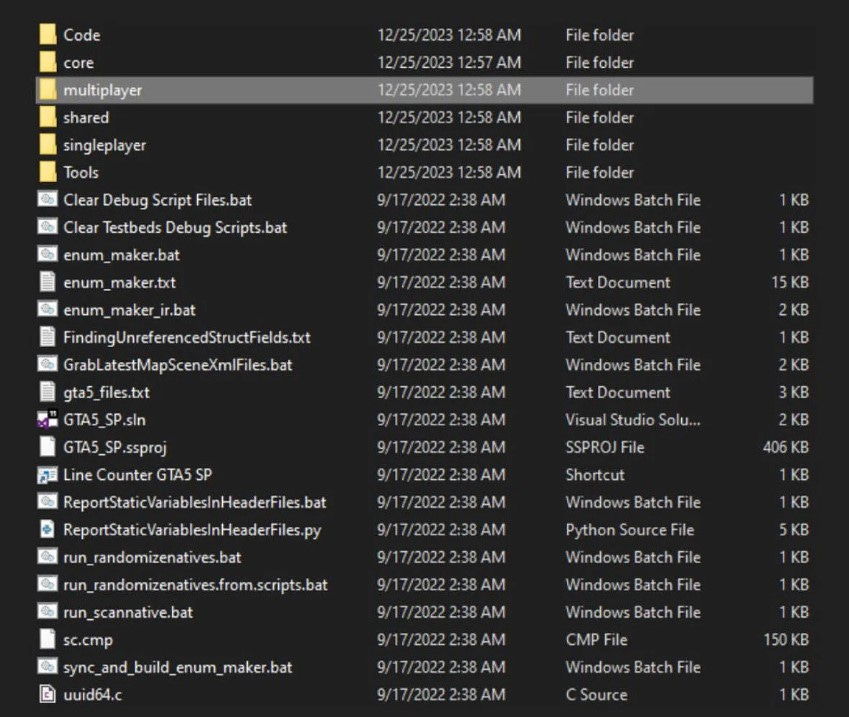
Task: Select the name Line Counter GTA5 SP
Action: pyautogui.click(x=138, y=475)
